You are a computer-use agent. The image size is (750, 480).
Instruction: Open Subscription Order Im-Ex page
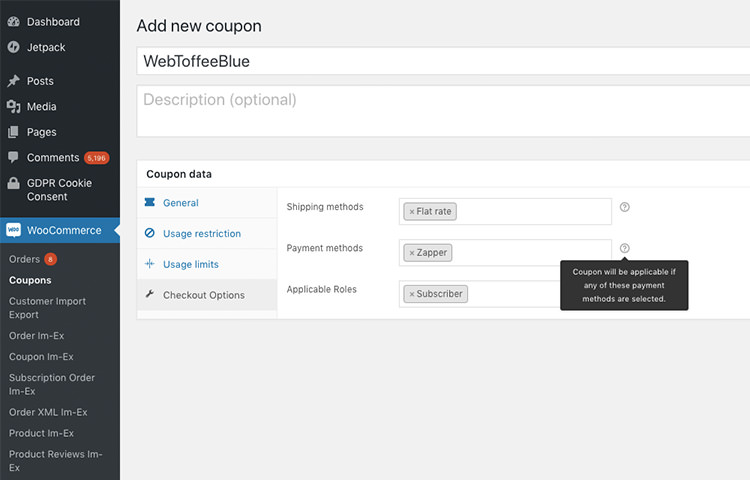(52, 384)
